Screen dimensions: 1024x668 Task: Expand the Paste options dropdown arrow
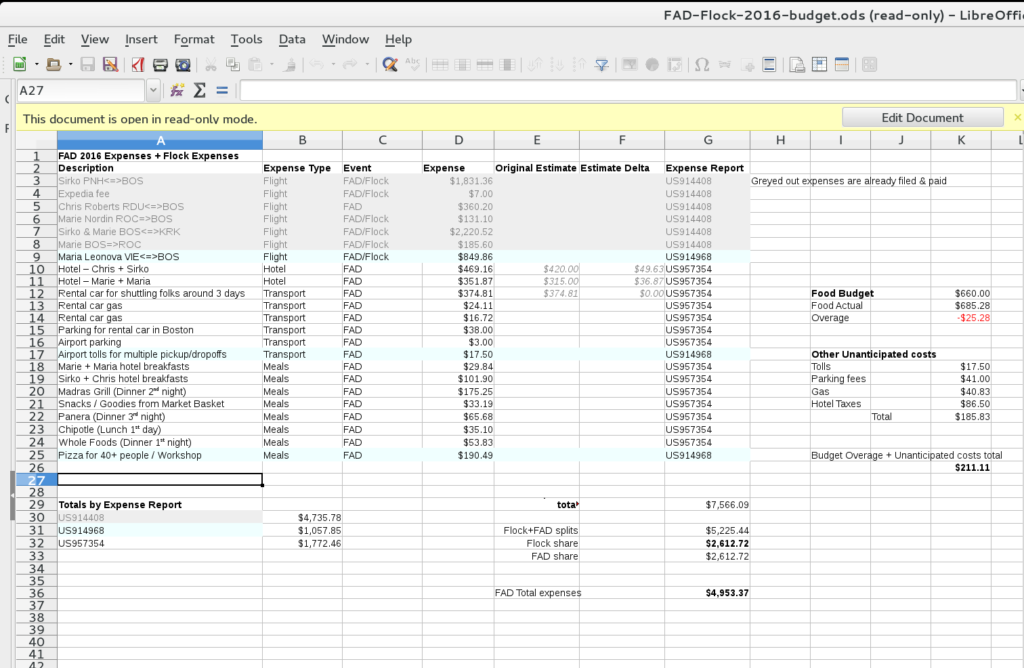272,65
